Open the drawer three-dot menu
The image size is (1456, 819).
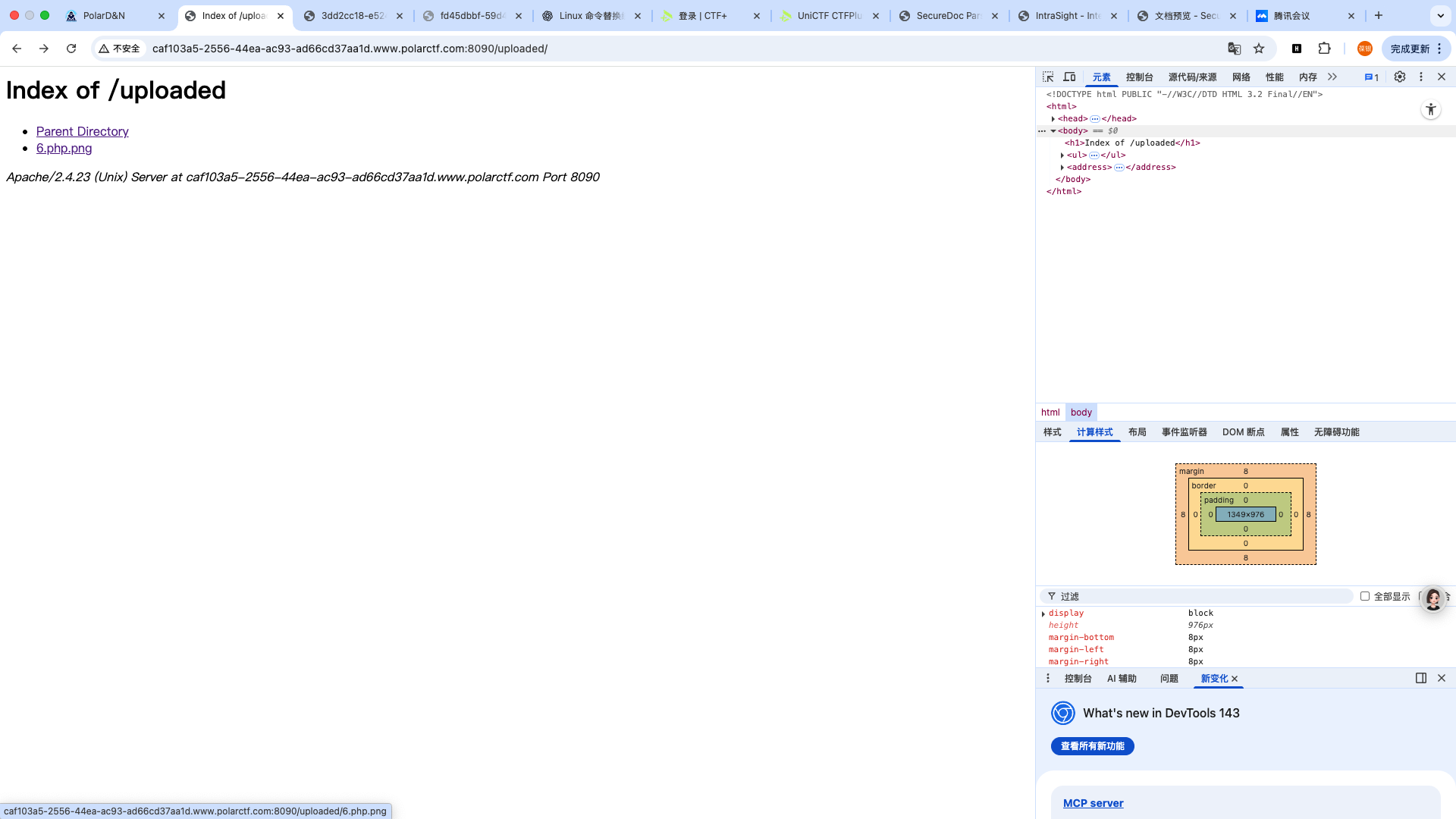pos(1048,678)
